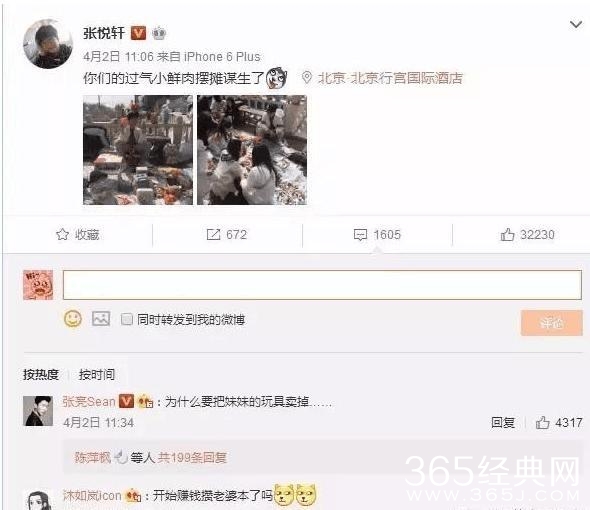590x510 pixels.
Task: Sort comments by 按时间 tab
Action: point(97,375)
